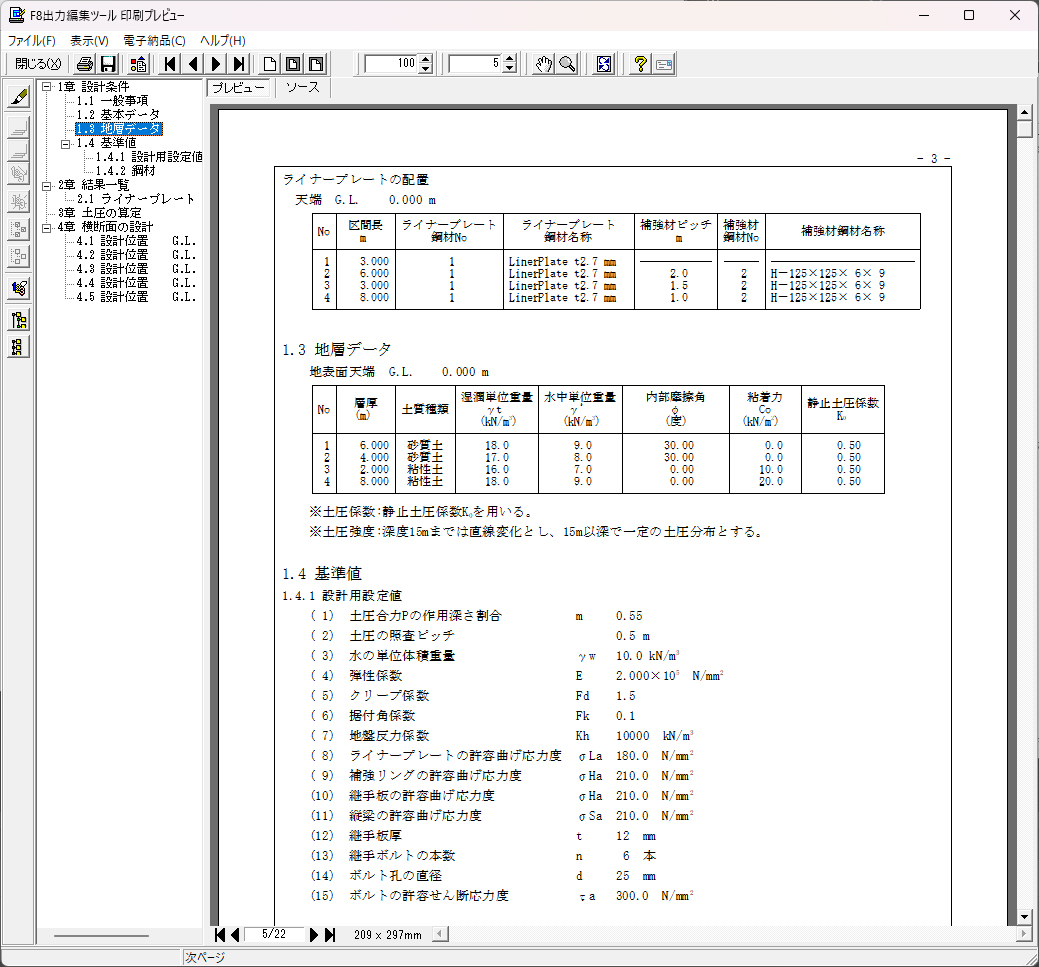1039x967 pixels.
Task: Jump to last page via top toolbar
Action: click(239, 64)
